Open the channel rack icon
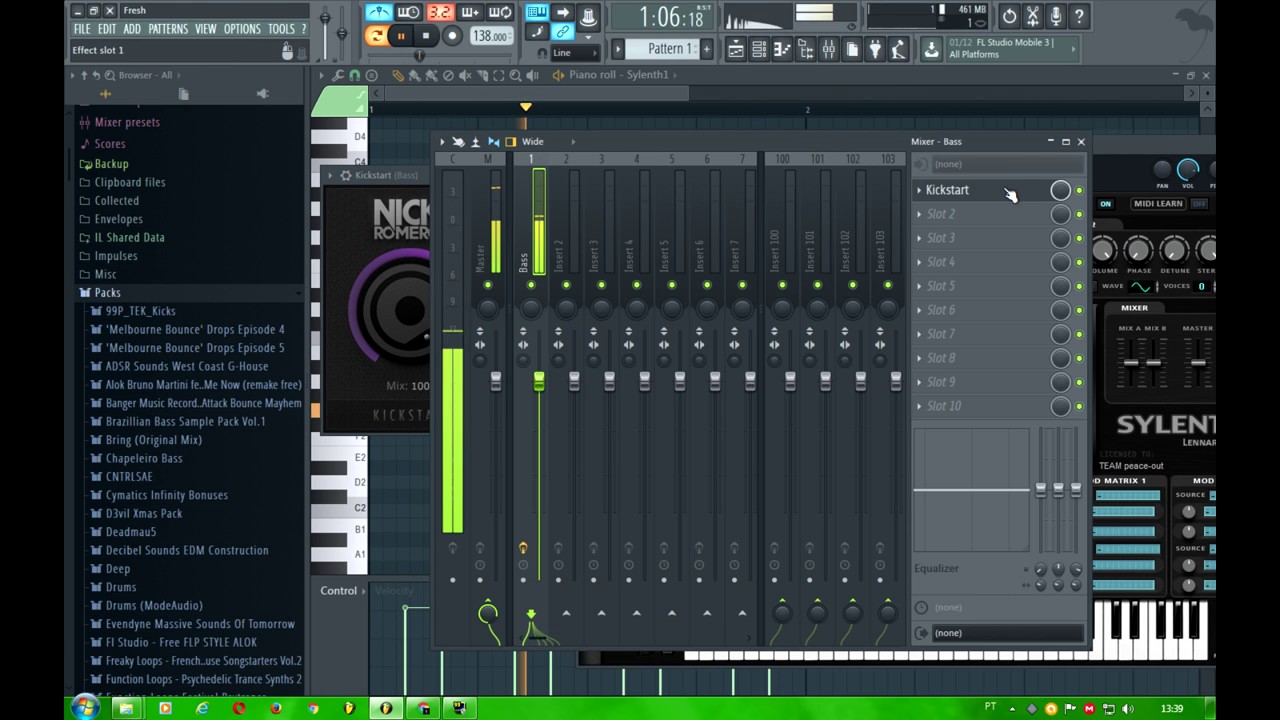This screenshot has height=720, width=1280. [758, 49]
